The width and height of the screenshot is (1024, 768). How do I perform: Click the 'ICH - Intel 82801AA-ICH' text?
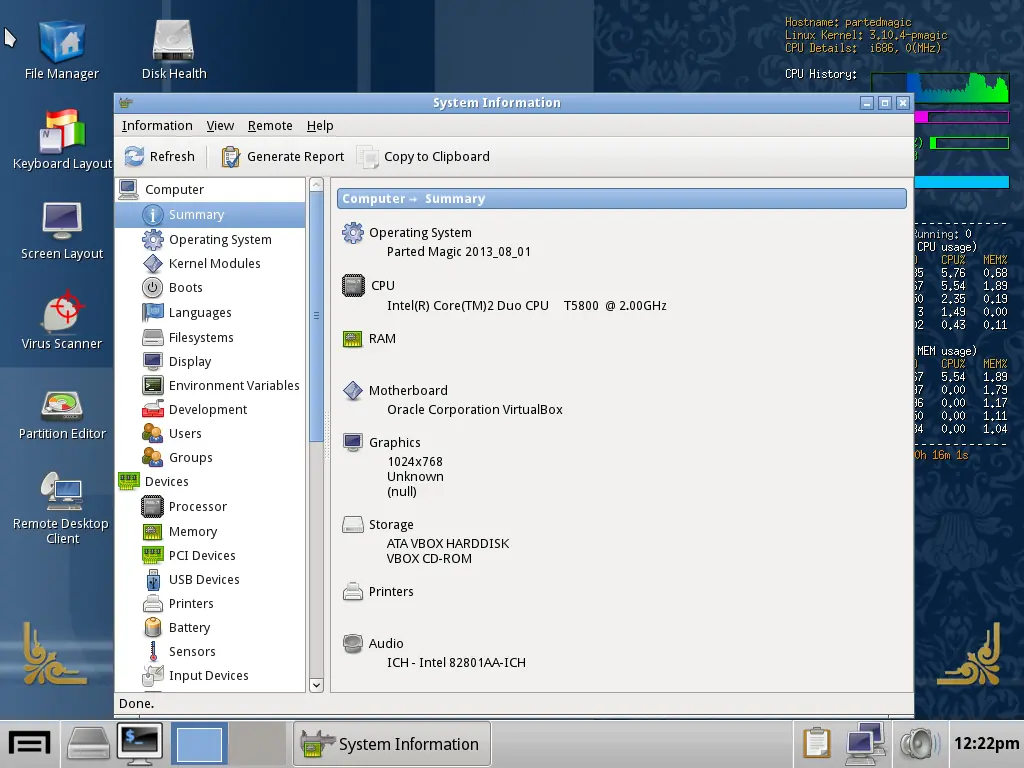[456, 663]
